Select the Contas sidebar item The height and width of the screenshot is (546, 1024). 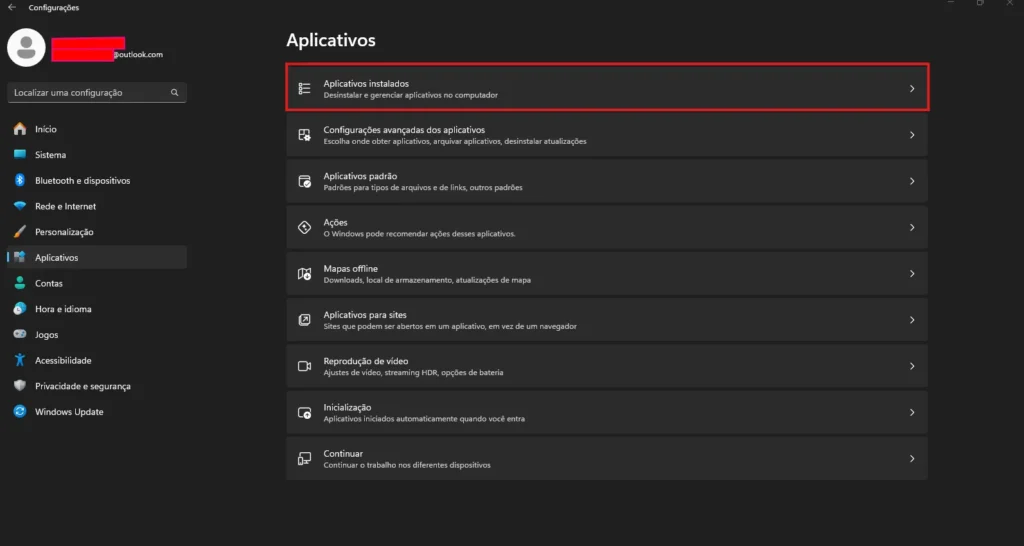(x=97, y=283)
